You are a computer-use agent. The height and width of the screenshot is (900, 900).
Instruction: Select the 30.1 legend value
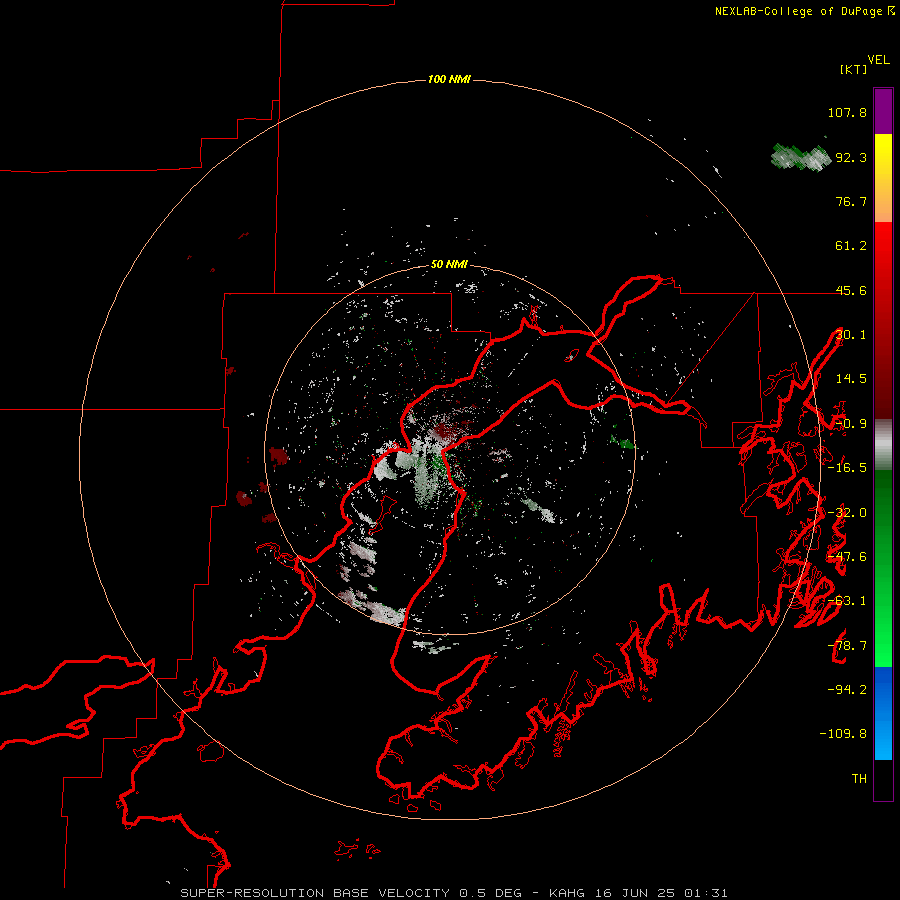click(851, 335)
